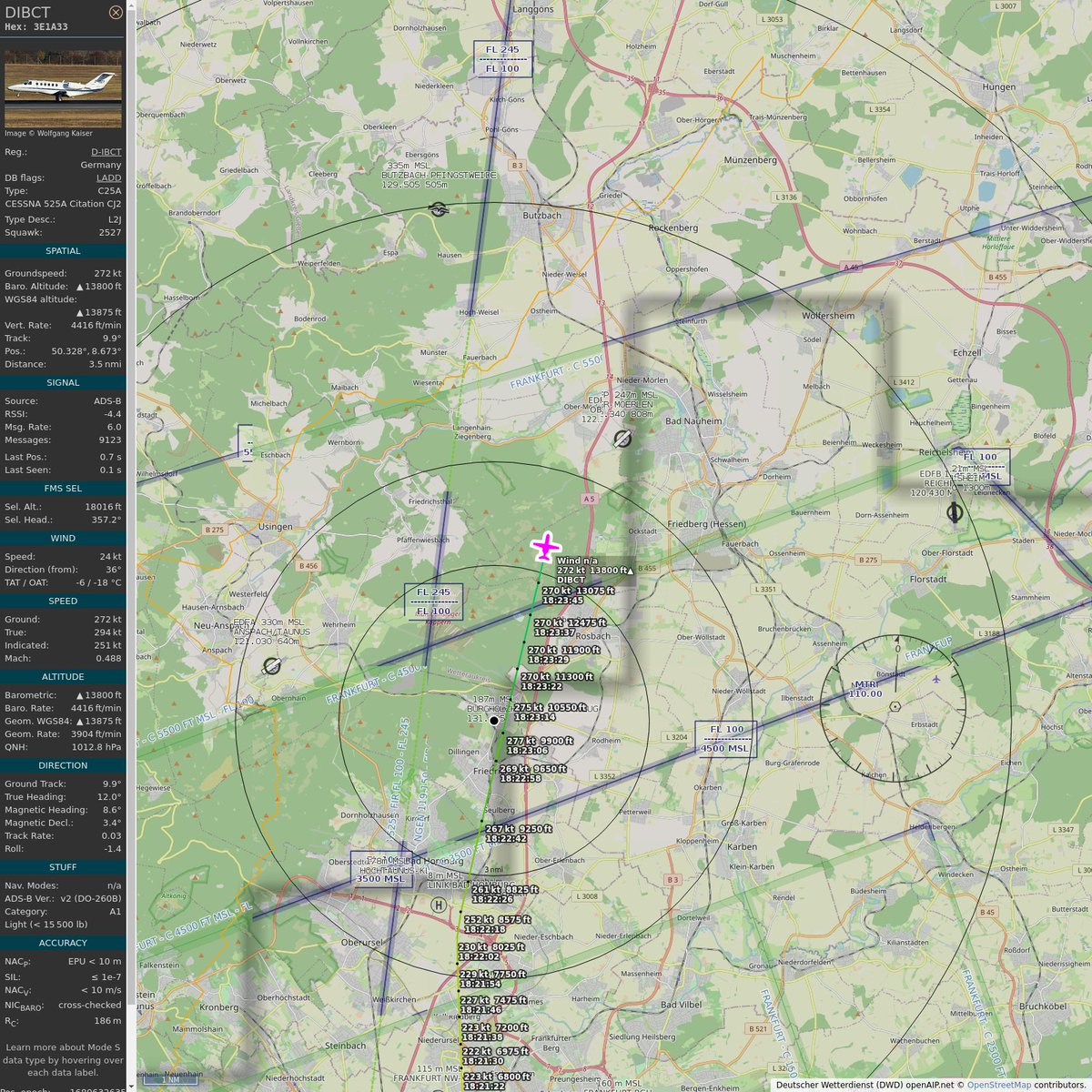Screen dimensions: 1092x1092
Task: Click the SIGNAL section header
Action: tap(63, 383)
